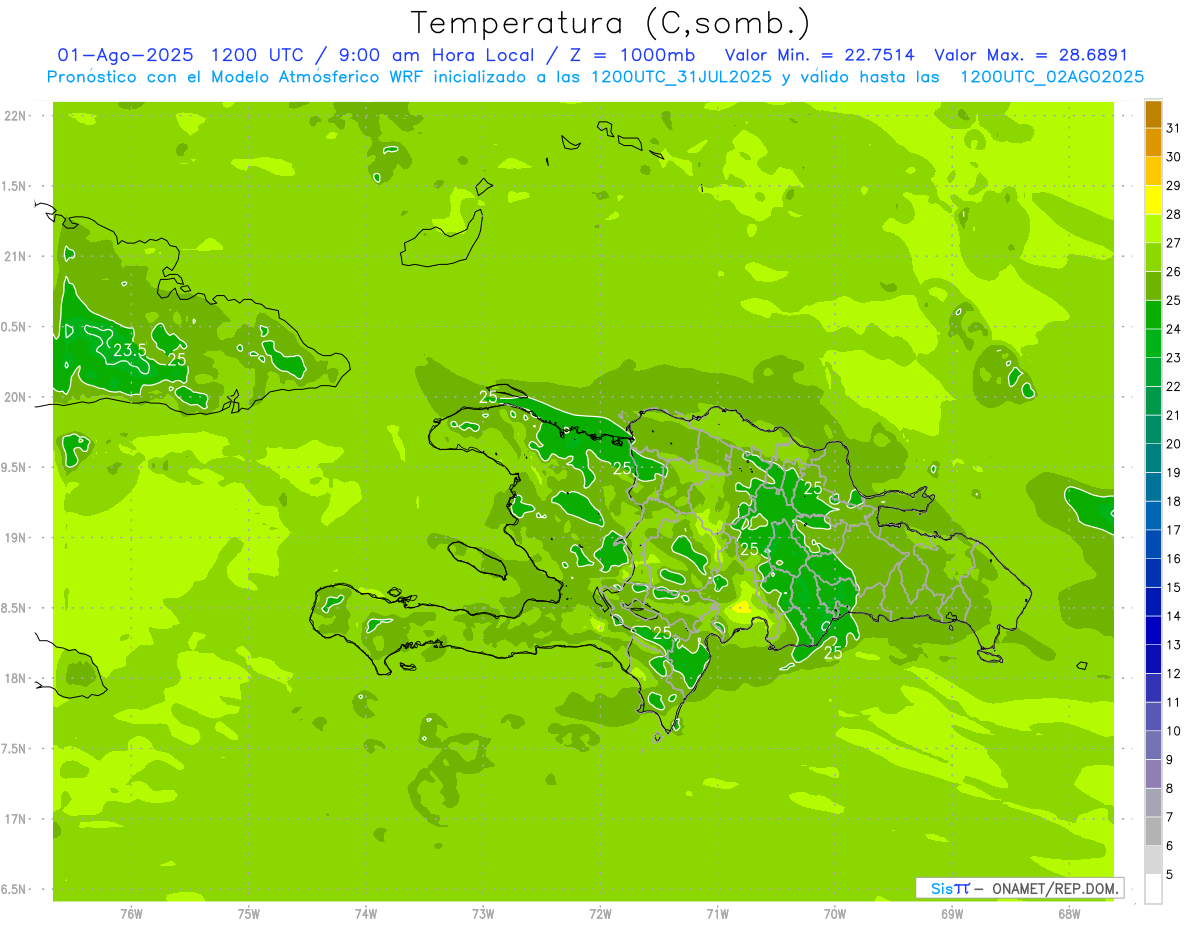Click the colorbar label '30'
The image size is (1200, 927).
[x=1173, y=157]
